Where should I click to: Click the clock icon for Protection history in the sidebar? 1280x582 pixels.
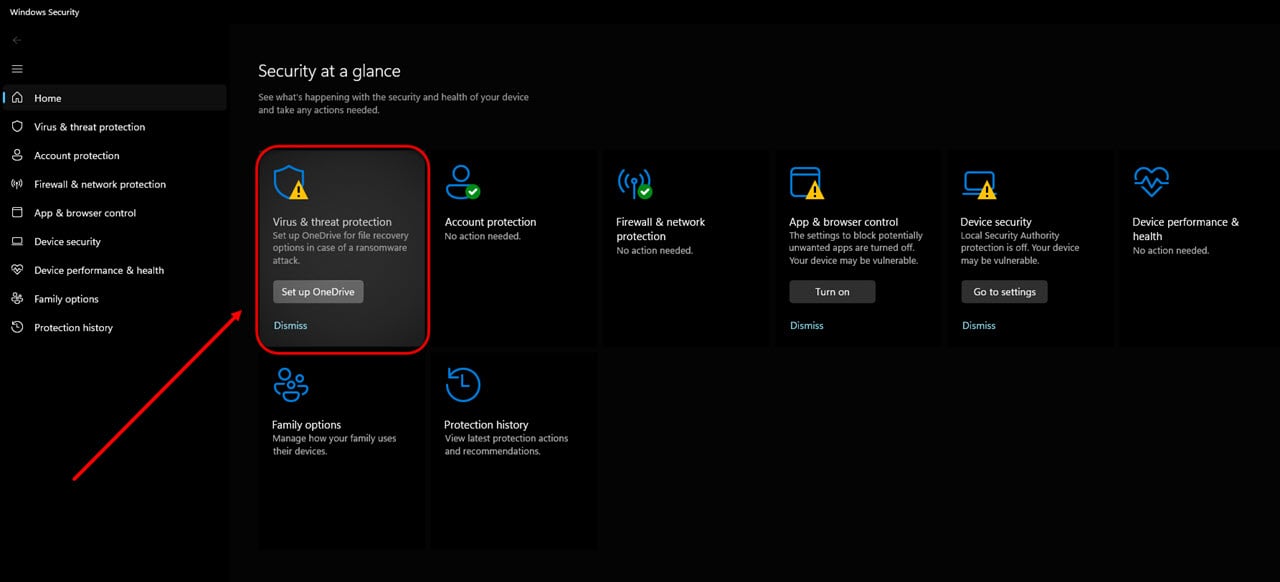pyautogui.click(x=16, y=327)
